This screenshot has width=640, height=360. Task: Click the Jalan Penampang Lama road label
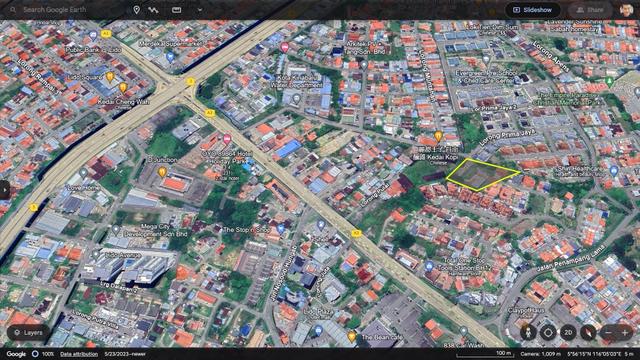(x=570, y=258)
